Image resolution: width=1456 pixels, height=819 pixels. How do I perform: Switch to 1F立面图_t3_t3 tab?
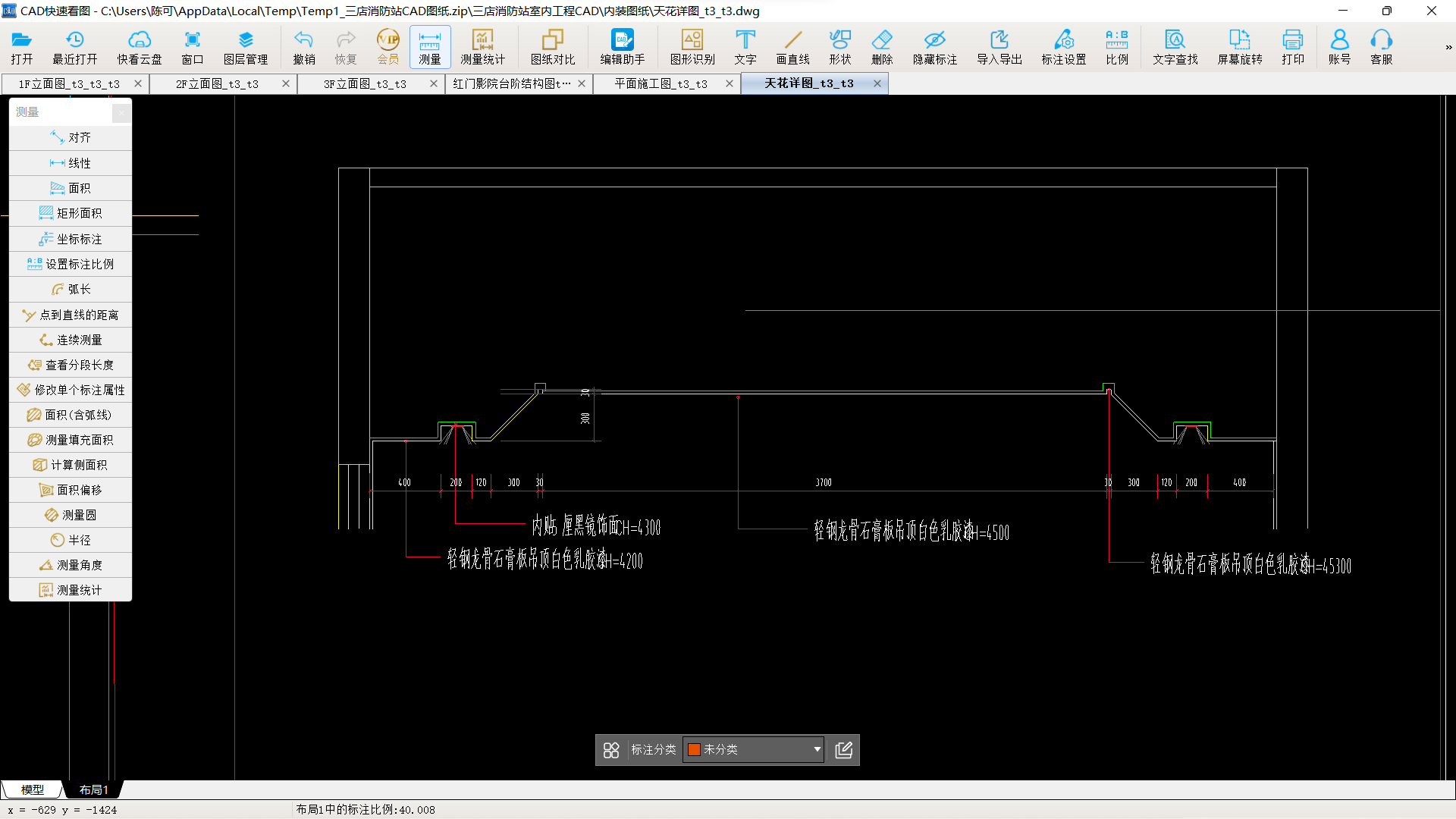(69, 83)
